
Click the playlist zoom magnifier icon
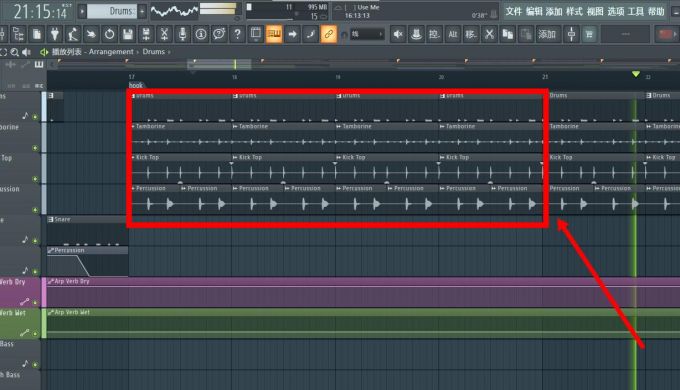pos(14,52)
